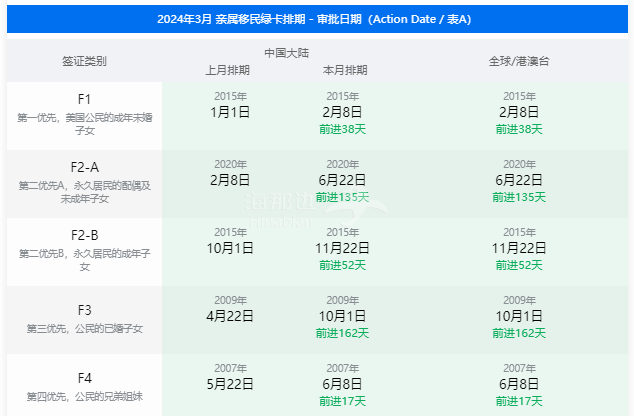Click 前进38天 in China mainland this month column
The height and width of the screenshot is (416, 634).
coord(342,129)
